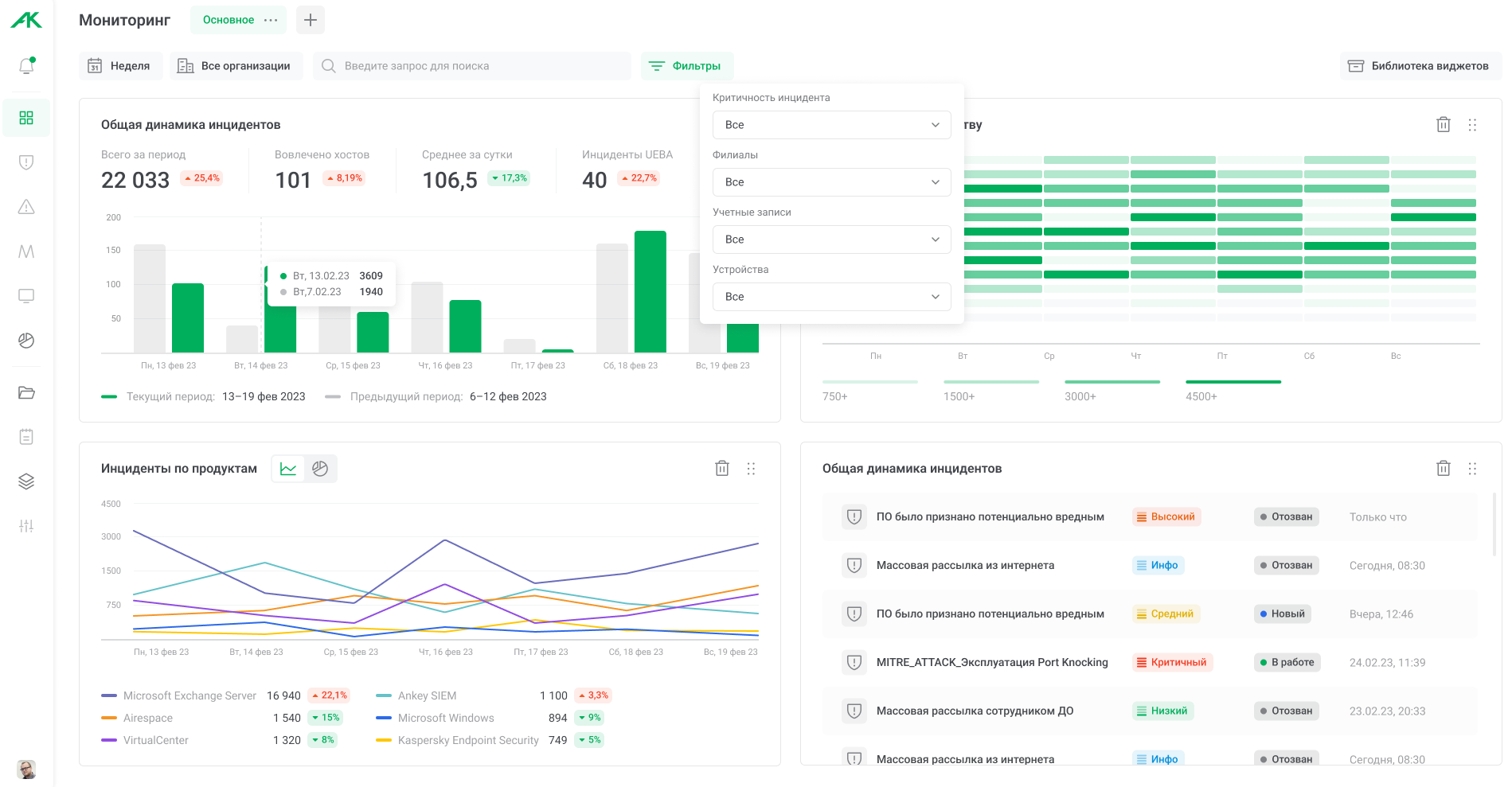Open the M-shaped sidebar icon
The width and height of the screenshot is (1512, 787).
pyautogui.click(x=26, y=251)
